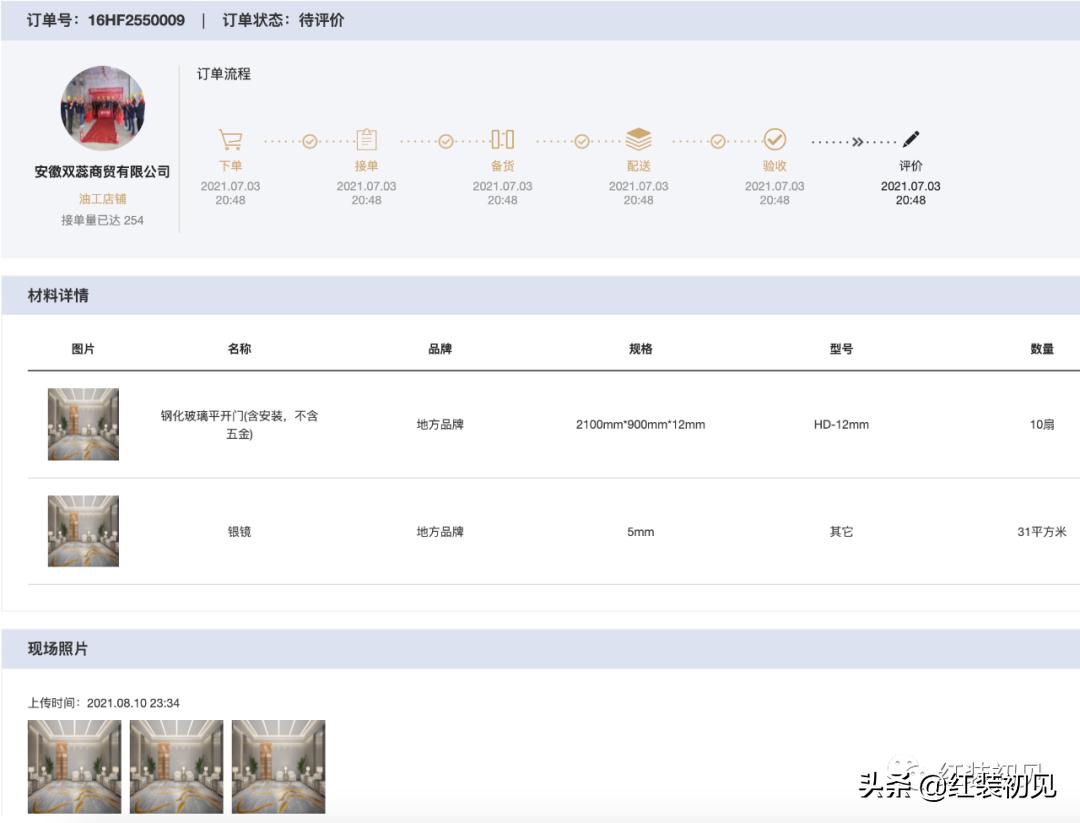Open the 钢化玻璃平开门 product thumbnail
The height and width of the screenshot is (823, 1080).
[x=83, y=424]
